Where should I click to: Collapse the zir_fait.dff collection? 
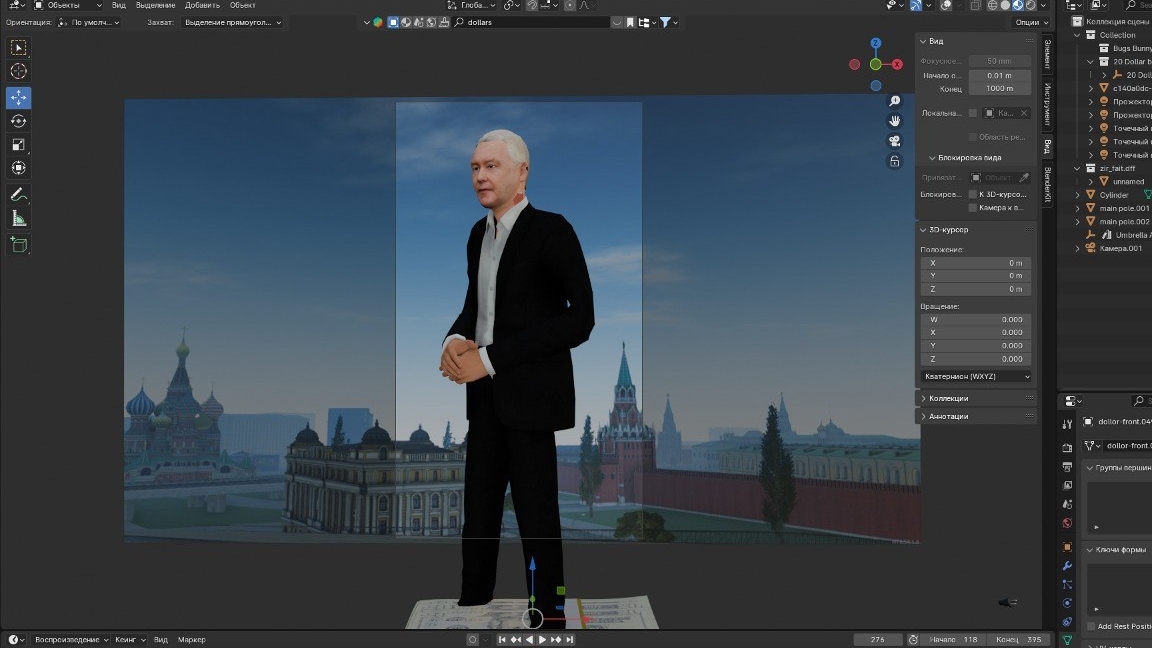1078,169
